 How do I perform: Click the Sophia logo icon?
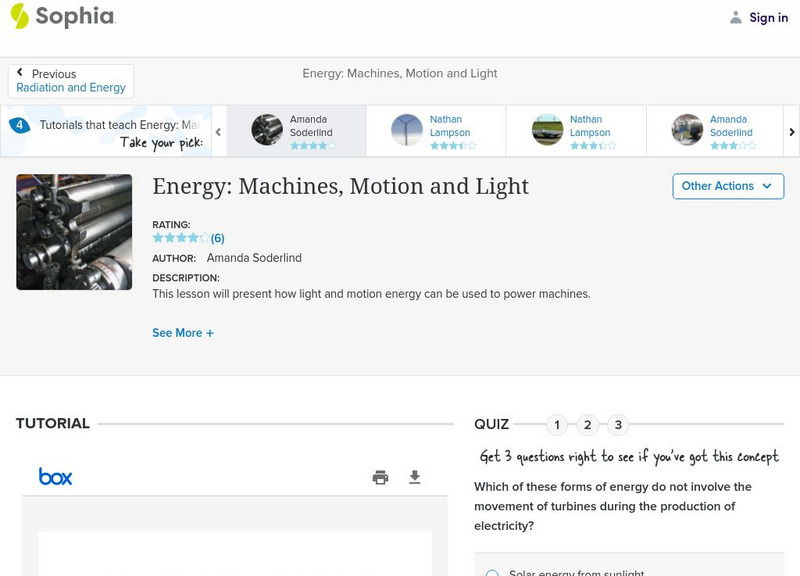tap(20, 16)
